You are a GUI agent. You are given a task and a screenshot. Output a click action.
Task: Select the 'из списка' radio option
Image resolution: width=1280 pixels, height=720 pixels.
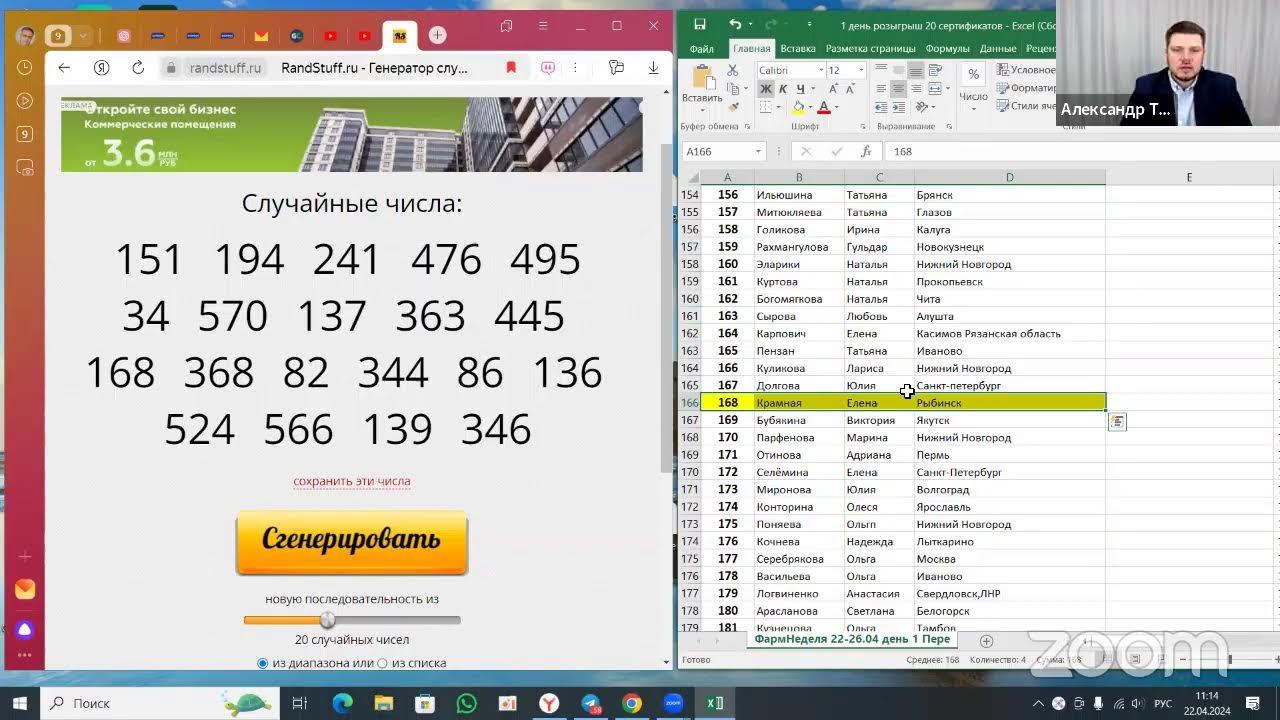pyautogui.click(x=382, y=663)
